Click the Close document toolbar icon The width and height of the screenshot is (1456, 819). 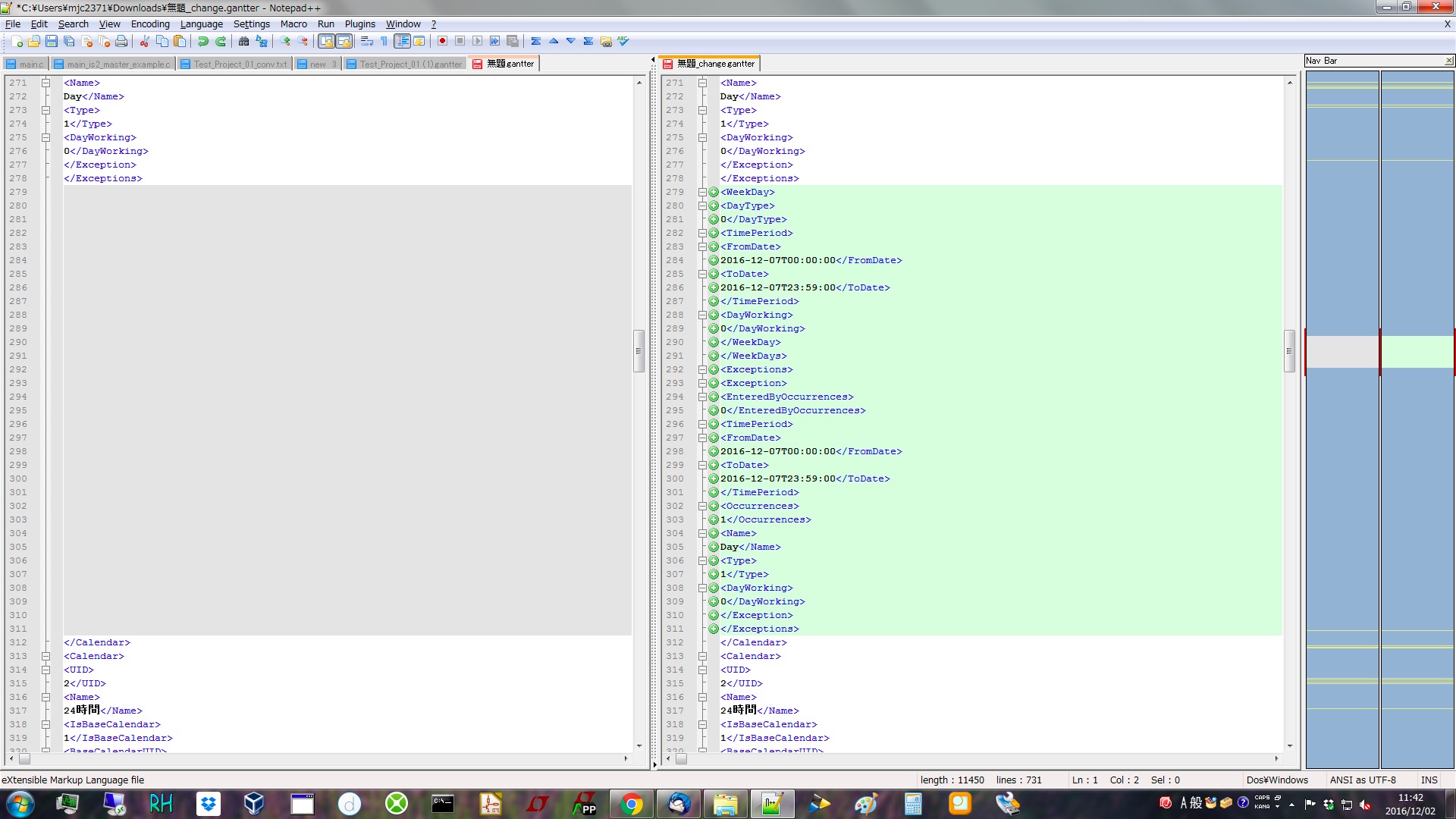[x=86, y=41]
